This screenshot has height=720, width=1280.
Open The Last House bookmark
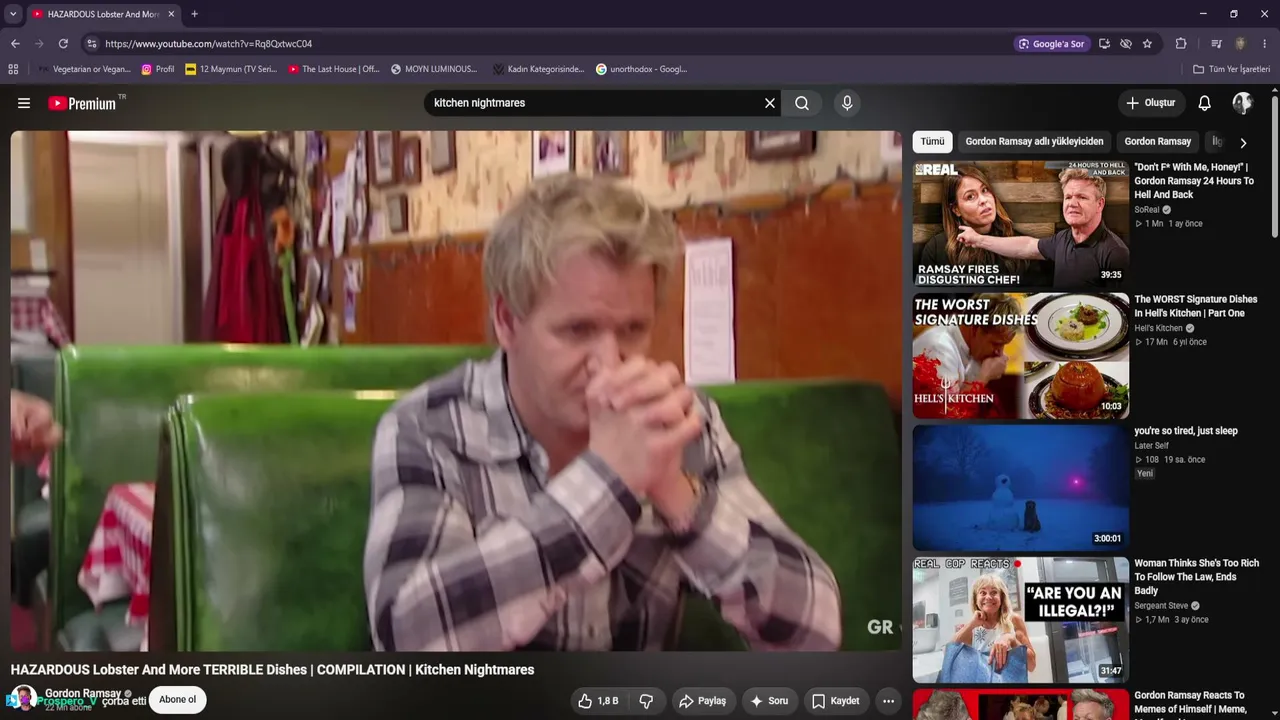click(x=334, y=69)
